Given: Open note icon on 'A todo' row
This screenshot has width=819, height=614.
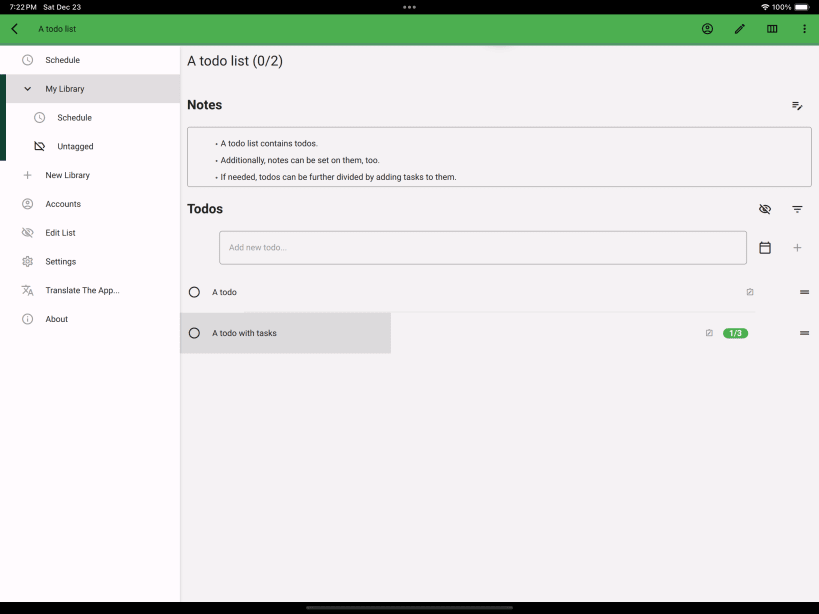Looking at the screenshot, I should click(x=750, y=292).
